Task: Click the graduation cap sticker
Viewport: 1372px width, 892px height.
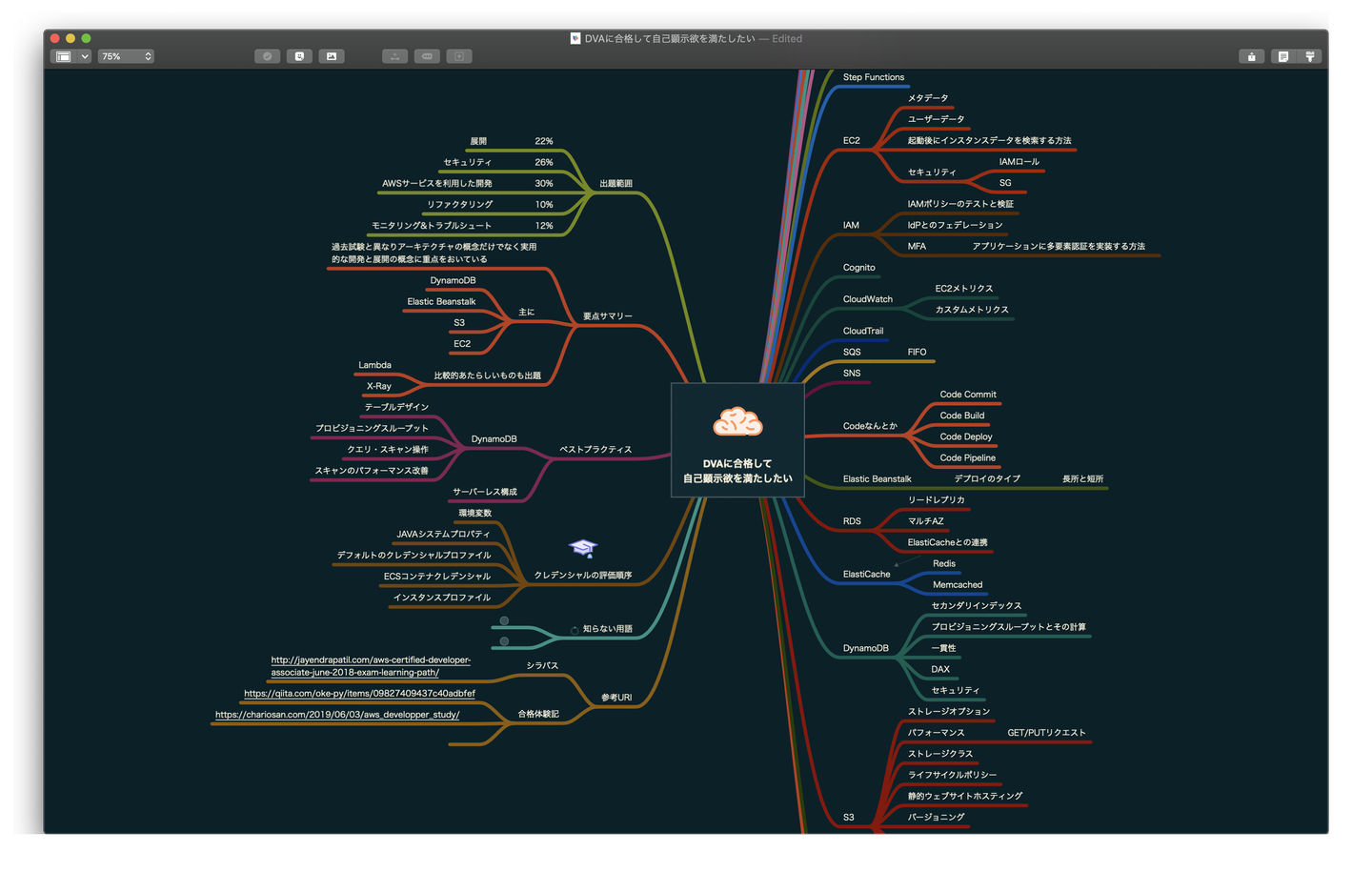Action: [582, 547]
